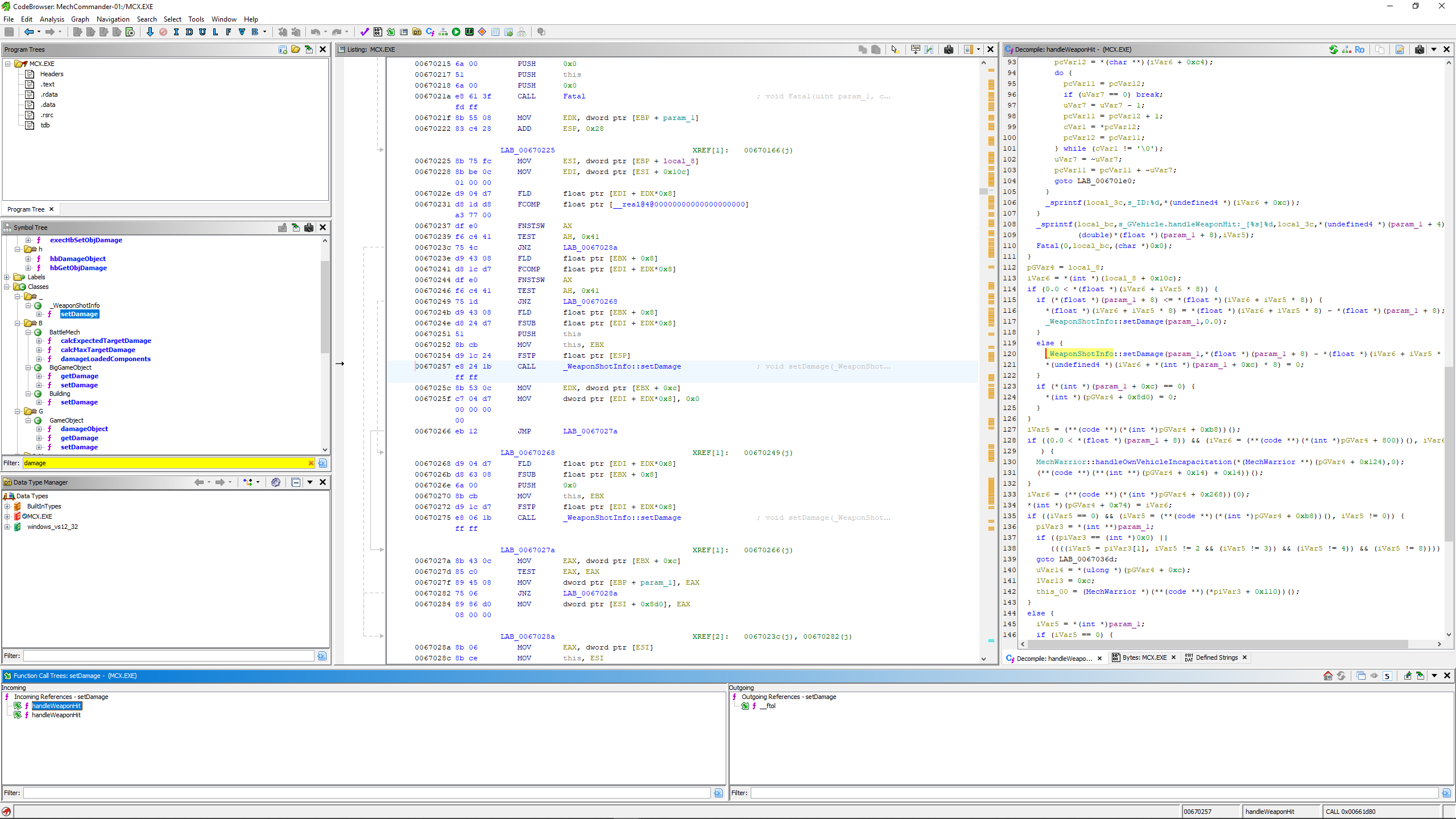Click the Data Type Manager filter field
This screenshot has width=1456, height=819.
(168, 656)
